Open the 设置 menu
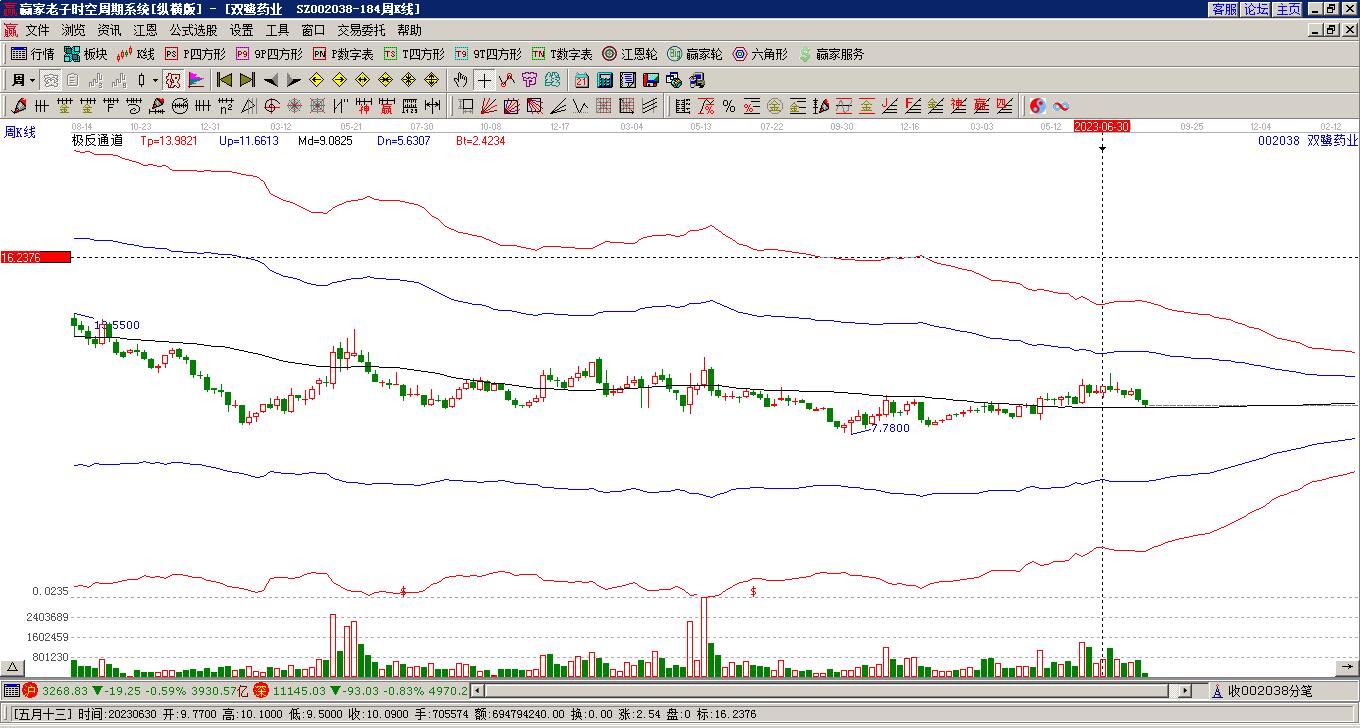This screenshot has height=728, width=1360. (x=241, y=31)
